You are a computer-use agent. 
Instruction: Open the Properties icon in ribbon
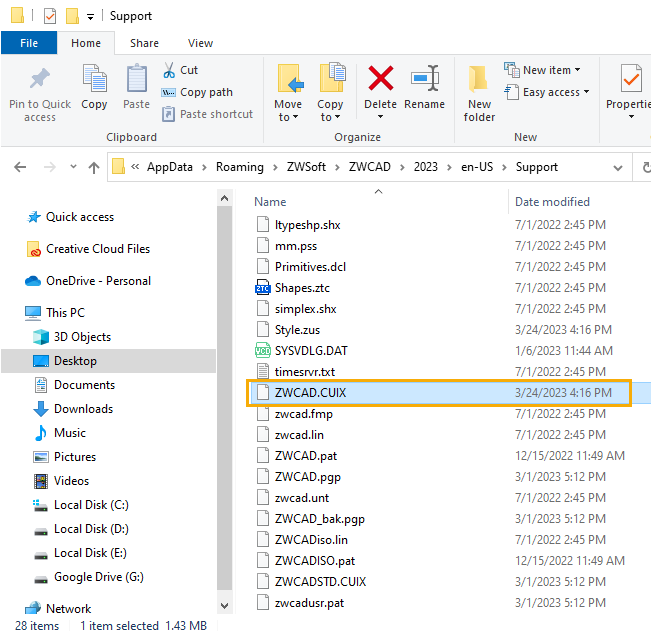point(631,78)
